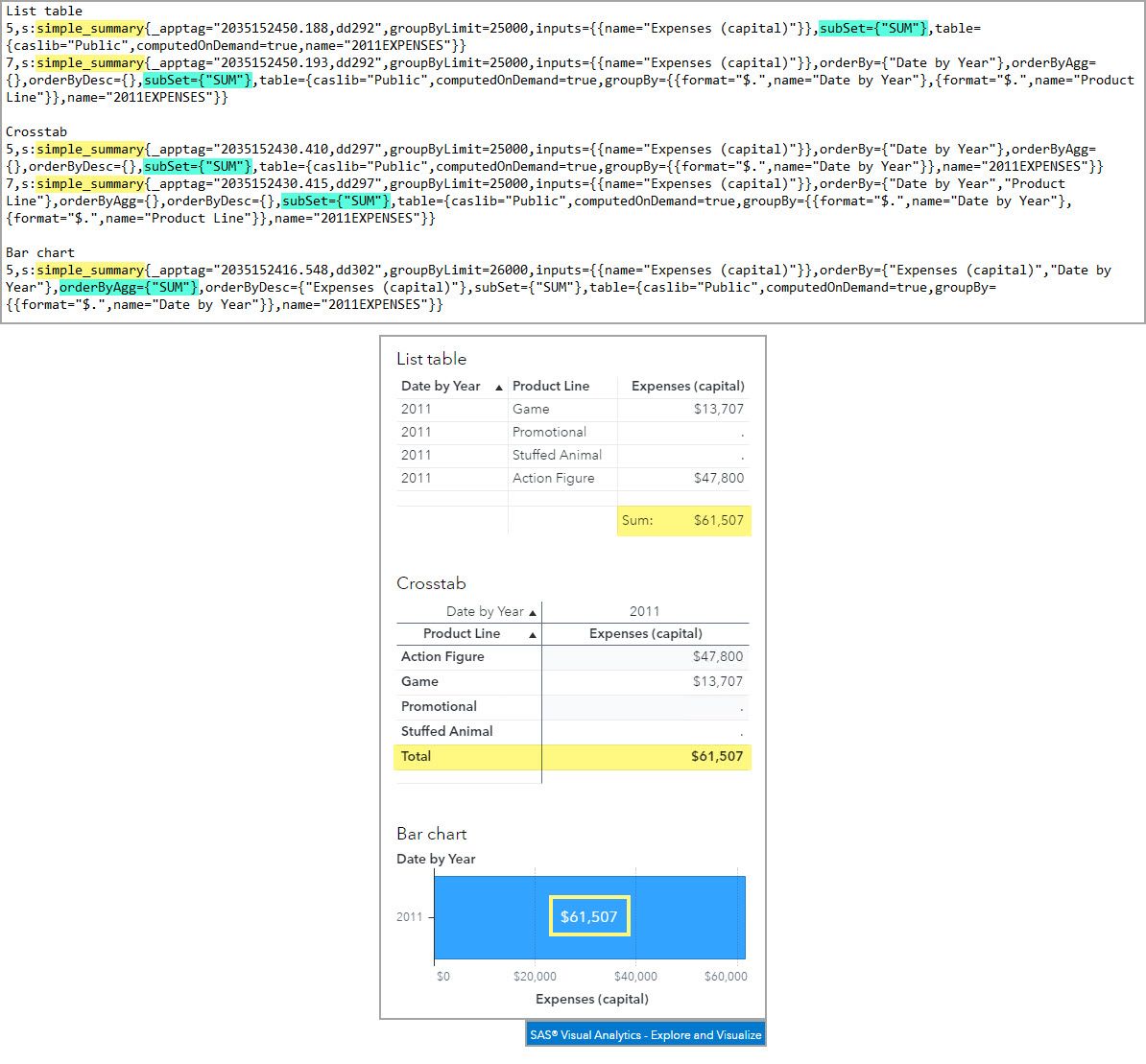Click the Bar chart section heading

click(x=431, y=834)
